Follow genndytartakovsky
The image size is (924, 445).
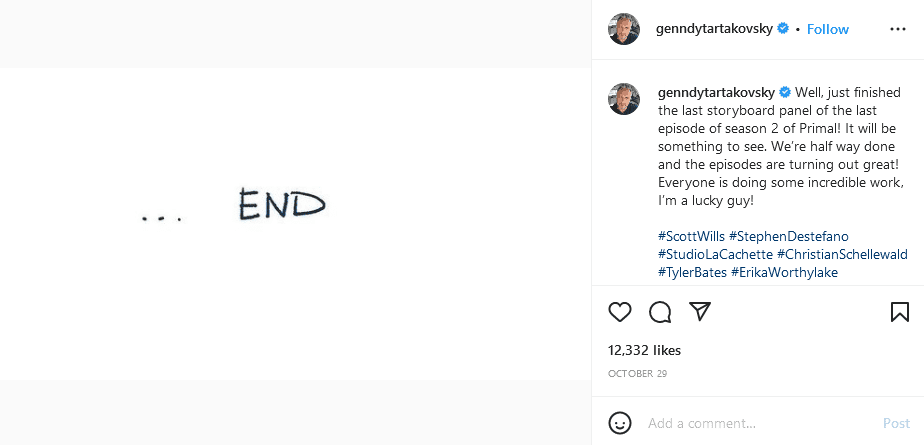[827, 29]
